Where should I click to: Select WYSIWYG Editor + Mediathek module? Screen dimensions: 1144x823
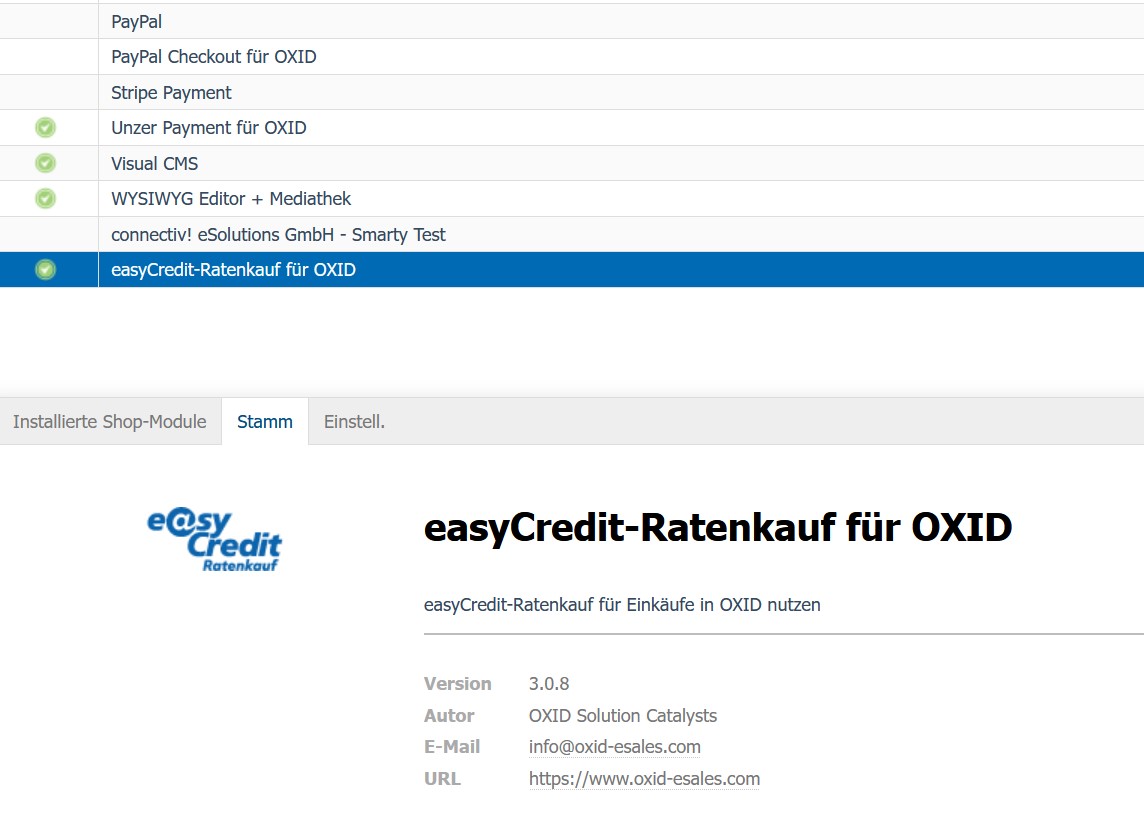[231, 199]
